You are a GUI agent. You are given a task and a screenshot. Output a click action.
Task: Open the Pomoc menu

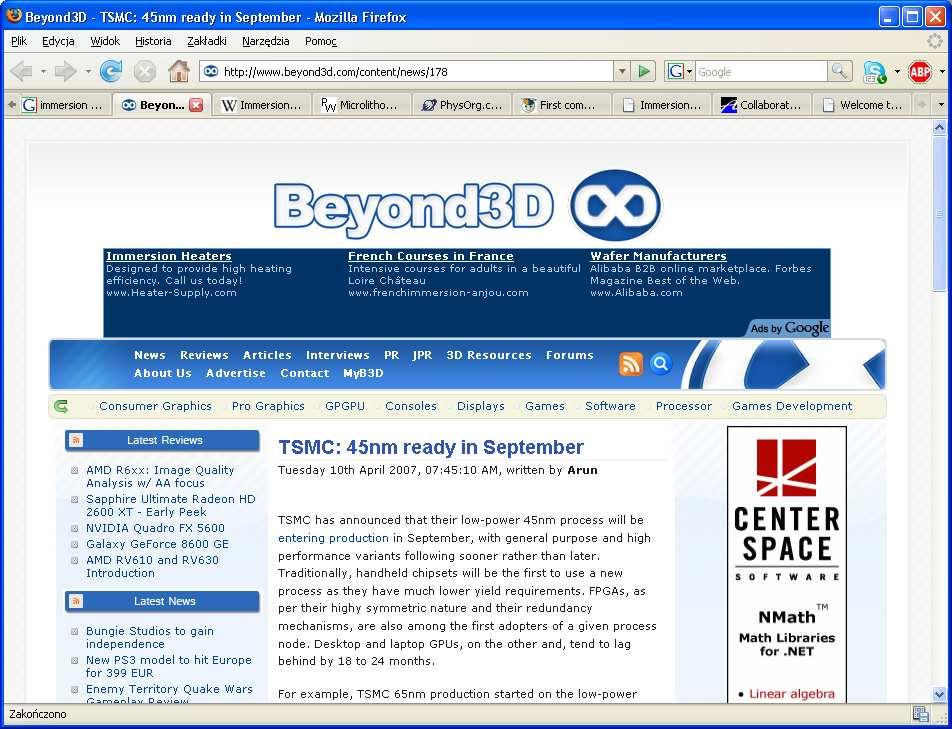(x=321, y=41)
